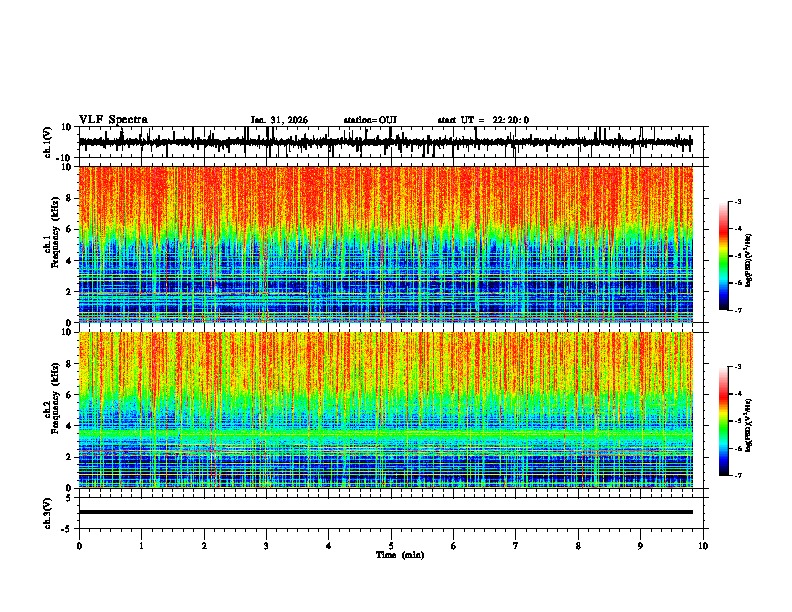792x612 pixels.
Task: Click the ch.1 "Frequency (kHz)" axis label
Action: [55, 232]
